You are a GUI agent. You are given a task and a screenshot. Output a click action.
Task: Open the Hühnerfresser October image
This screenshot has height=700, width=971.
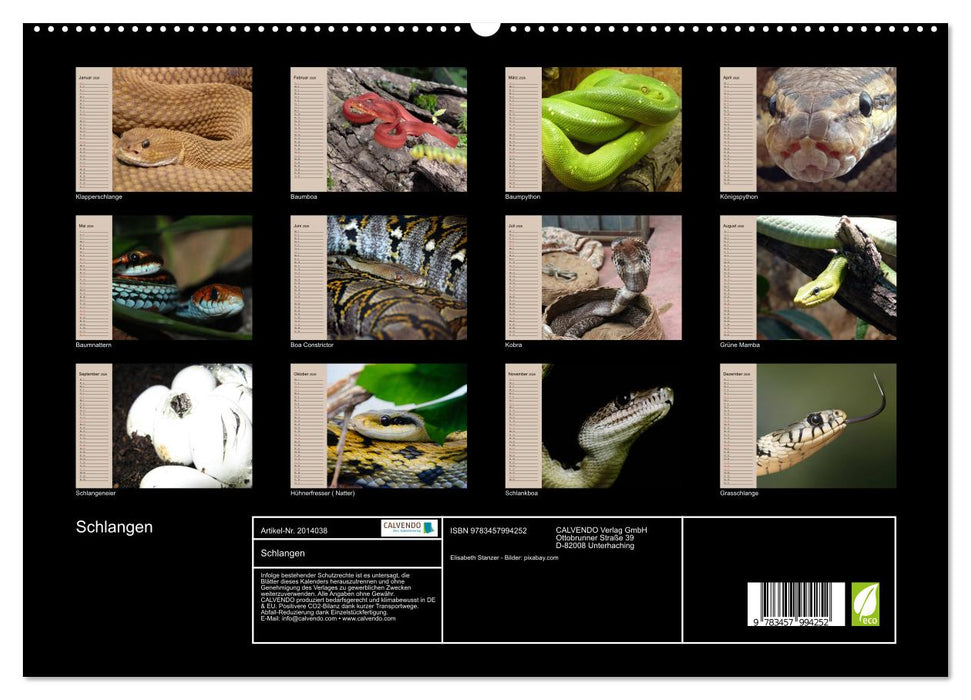[x=397, y=425]
